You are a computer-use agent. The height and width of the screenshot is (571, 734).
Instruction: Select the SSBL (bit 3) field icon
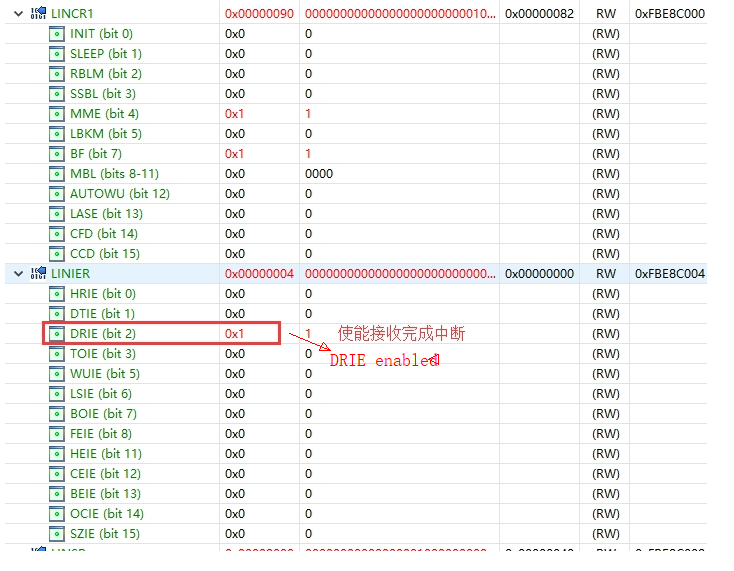pos(57,94)
